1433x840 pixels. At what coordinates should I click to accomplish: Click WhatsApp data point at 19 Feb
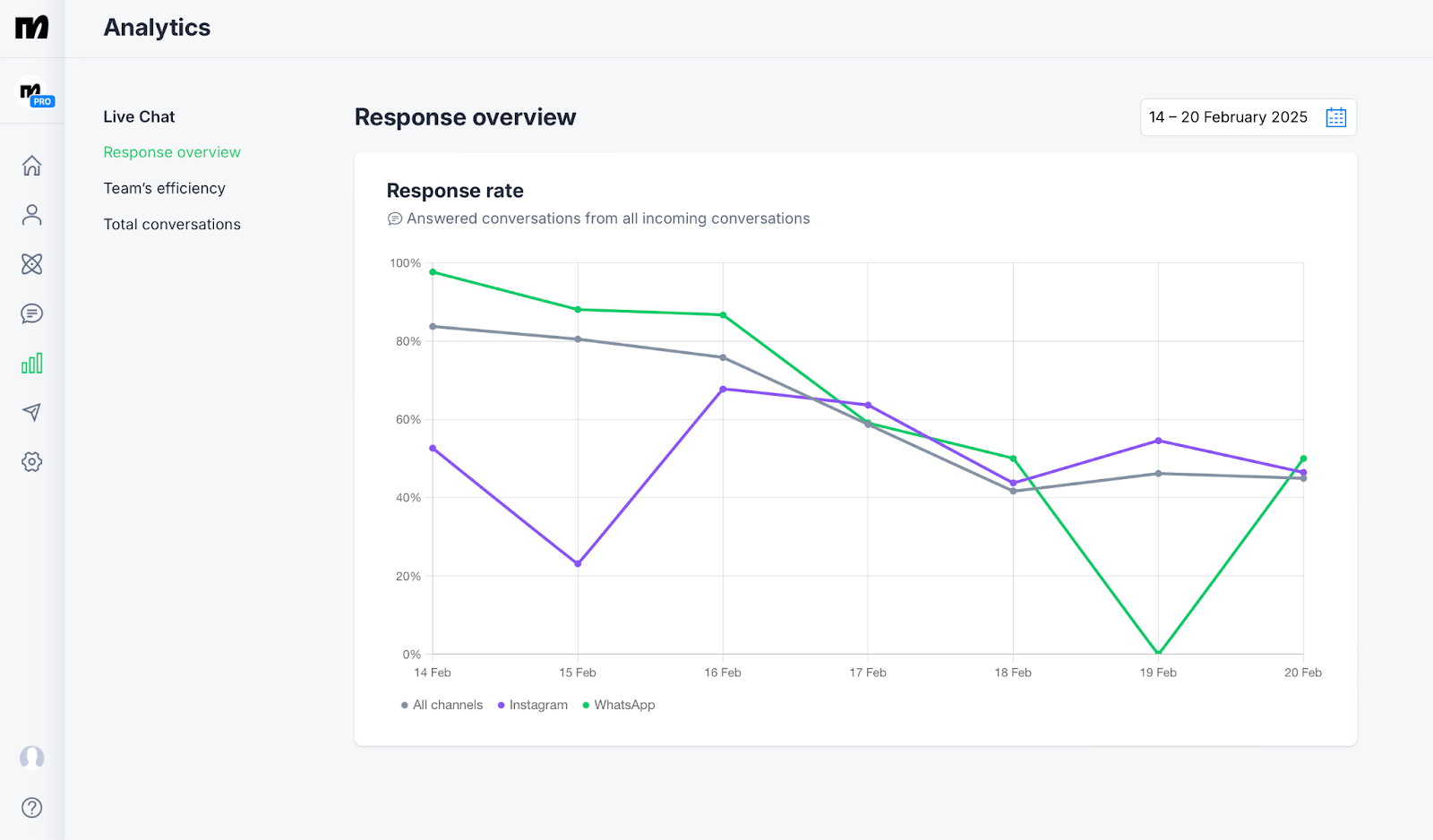pos(1158,653)
